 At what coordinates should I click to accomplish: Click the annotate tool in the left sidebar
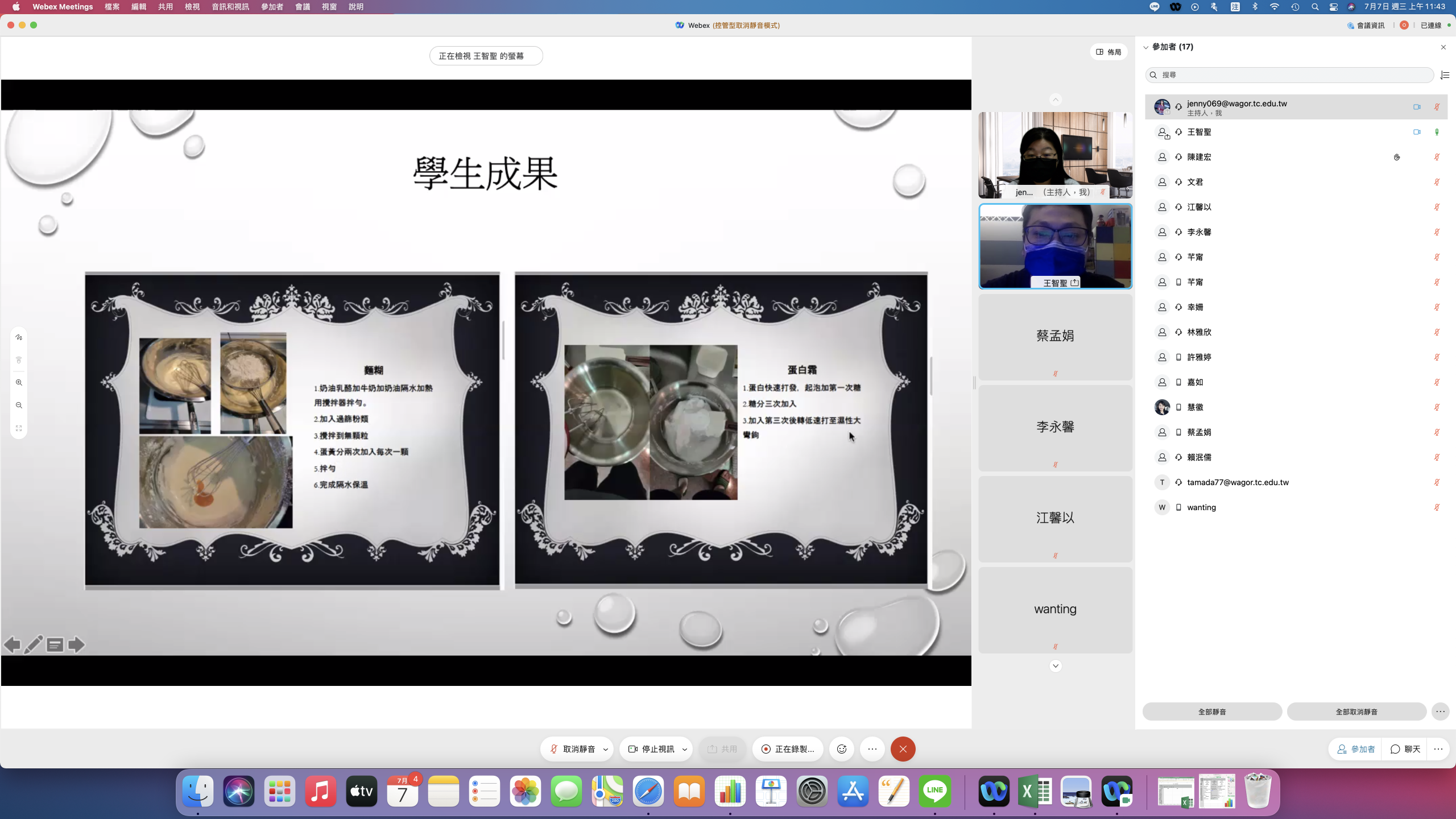tap(19, 337)
